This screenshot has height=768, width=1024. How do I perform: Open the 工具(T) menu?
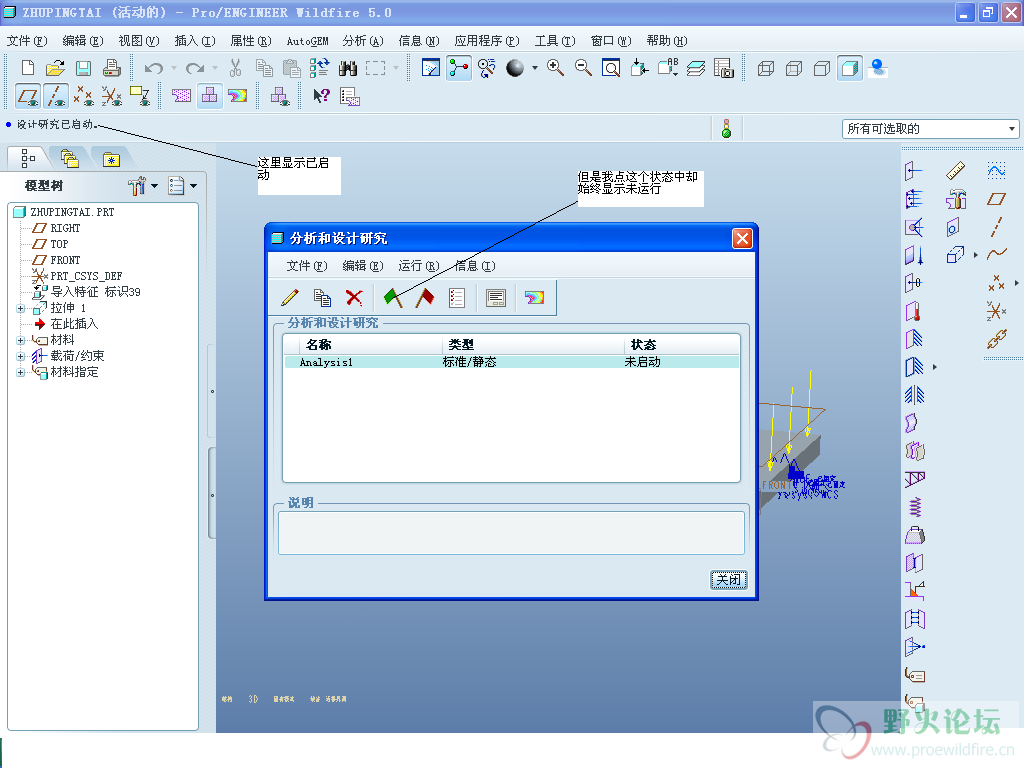click(x=554, y=40)
